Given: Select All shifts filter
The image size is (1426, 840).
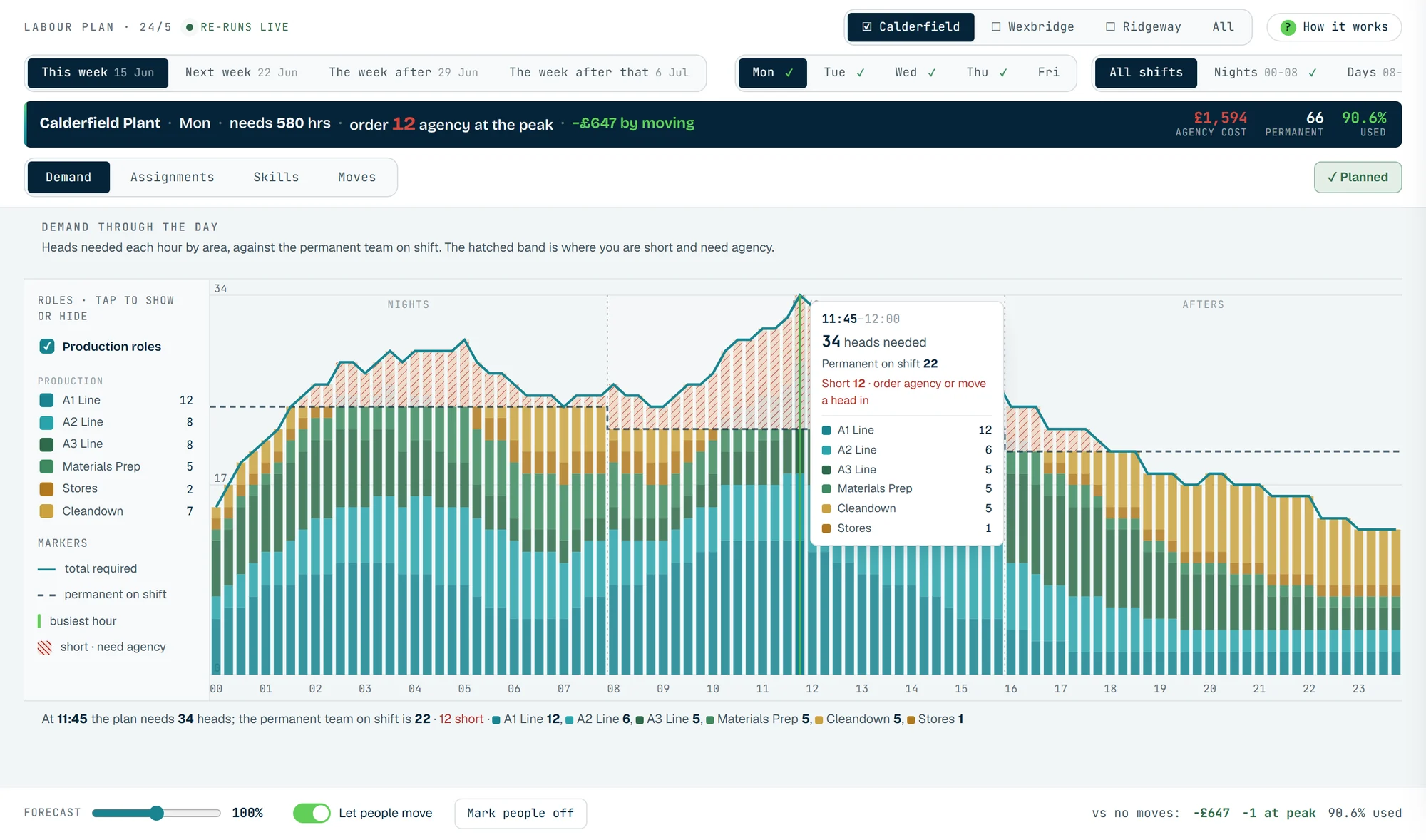Looking at the screenshot, I should (1146, 73).
